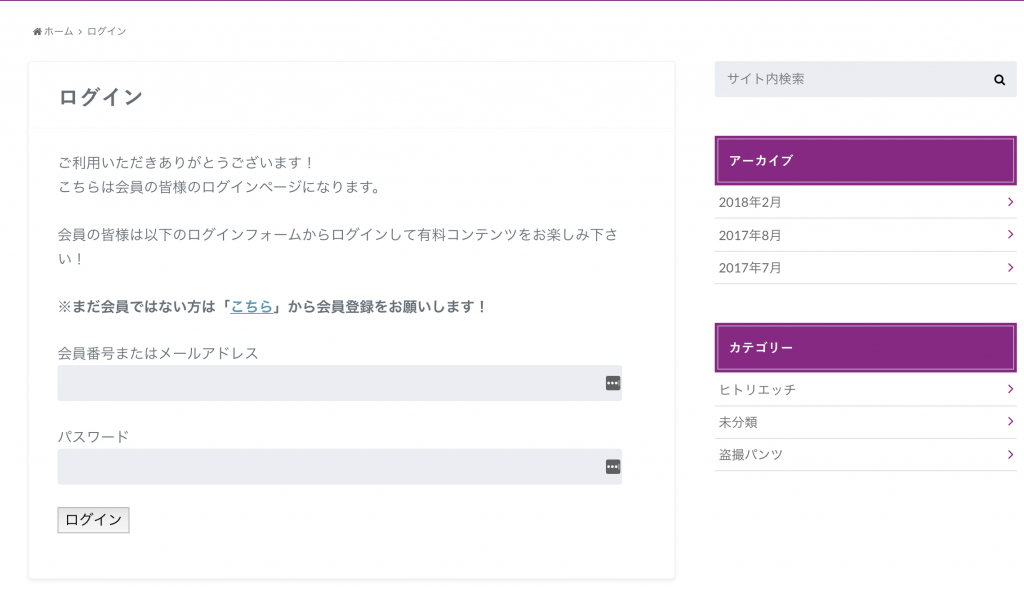Focus the 会員番号またはメールアドレス input field
Viewport: 1024px width, 589px height.
click(x=340, y=383)
